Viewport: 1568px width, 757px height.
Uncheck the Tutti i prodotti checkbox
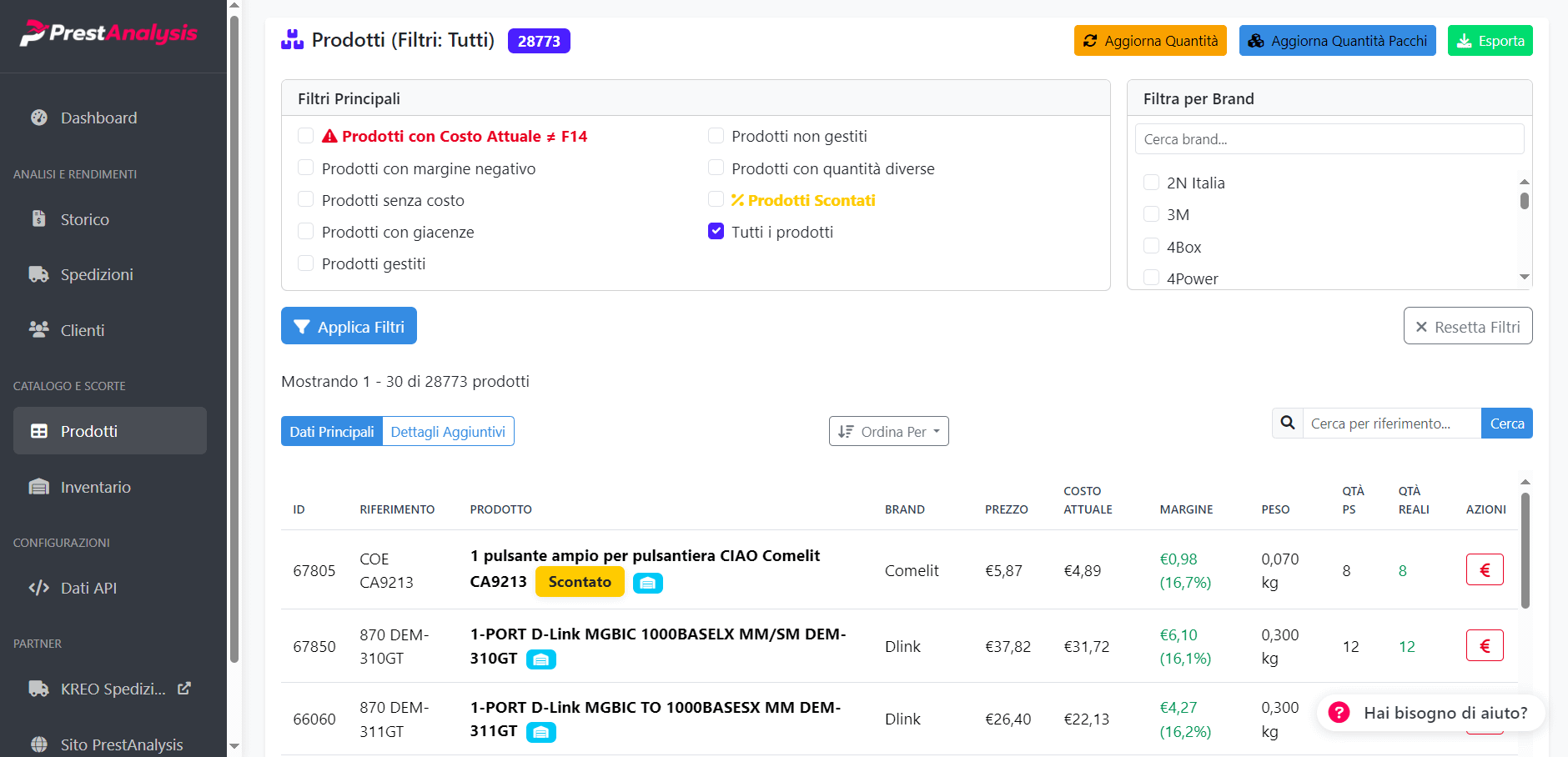[x=716, y=231]
